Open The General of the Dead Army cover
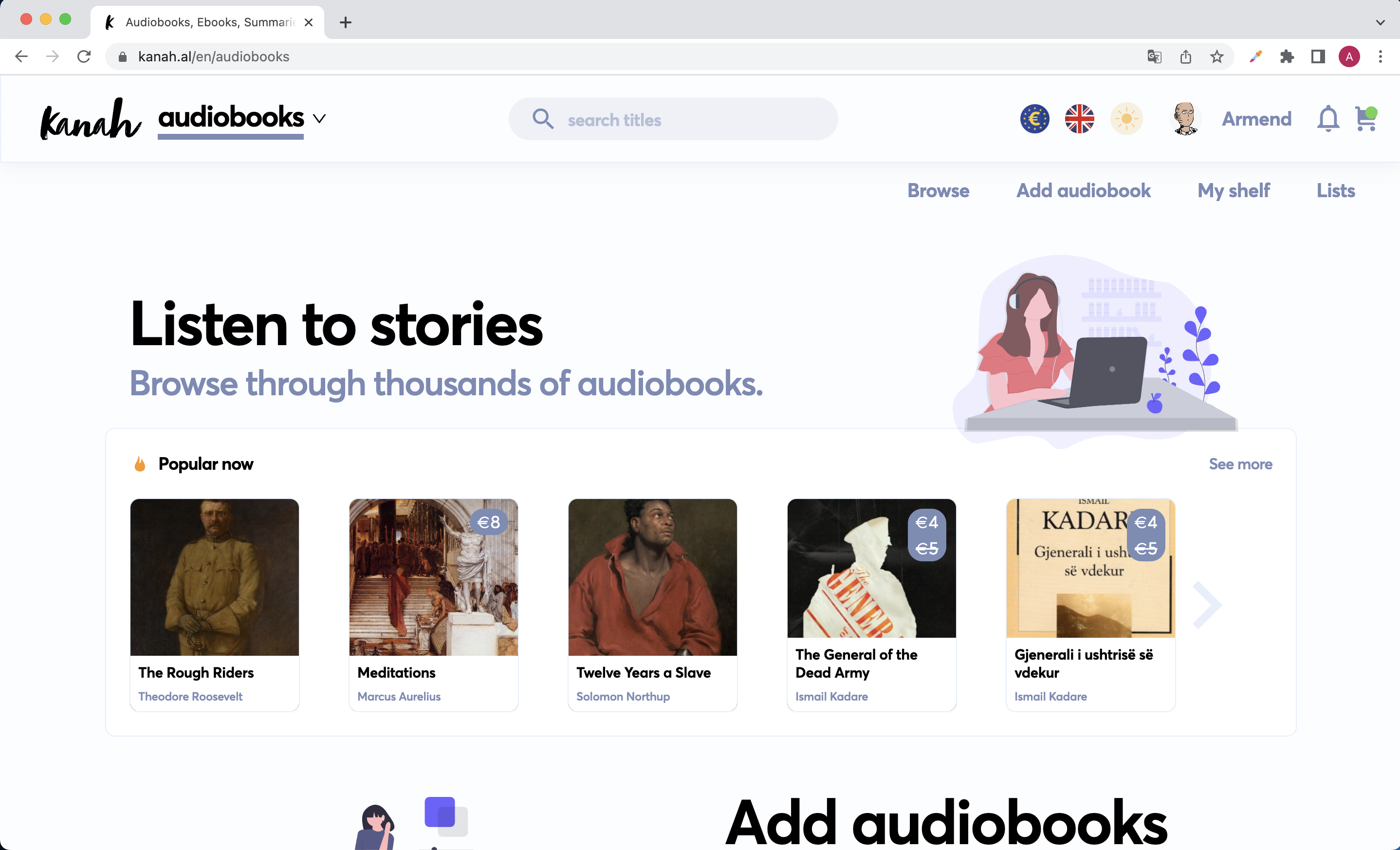The height and width of the screenshot is (850, 1400). (x=871, y=568)
